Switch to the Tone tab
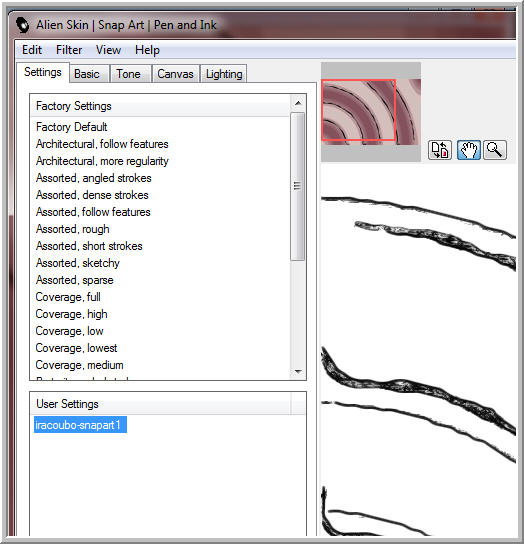524x544 pixels. [128, 74]
